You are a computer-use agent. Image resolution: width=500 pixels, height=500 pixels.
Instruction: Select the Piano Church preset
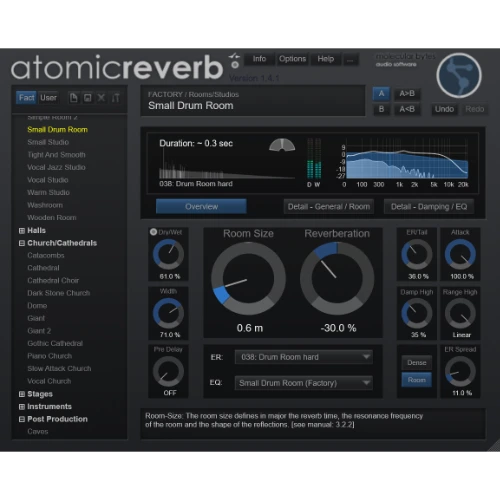(x=49, y=356)
